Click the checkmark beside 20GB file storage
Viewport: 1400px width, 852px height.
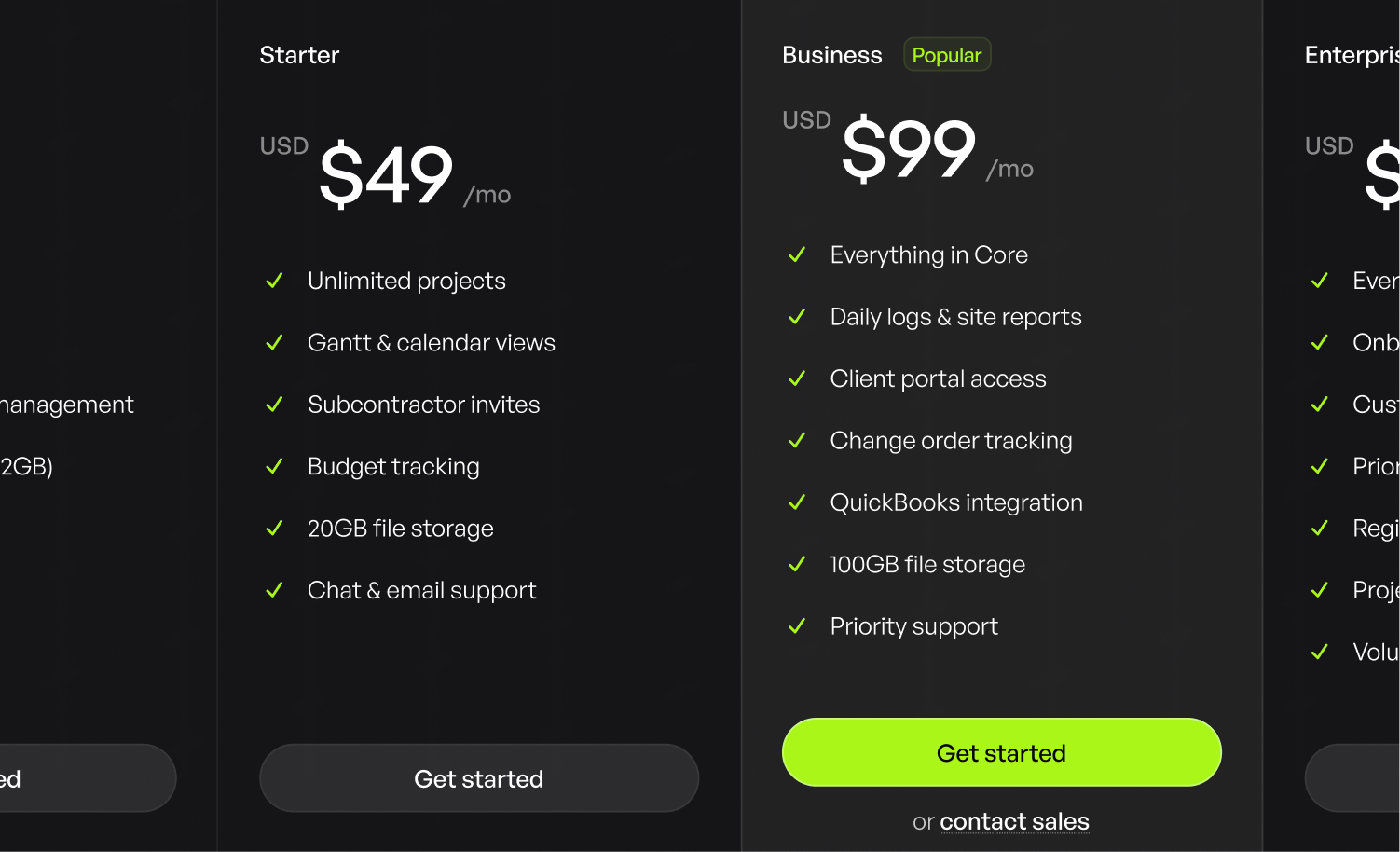(x=274, y=528)
